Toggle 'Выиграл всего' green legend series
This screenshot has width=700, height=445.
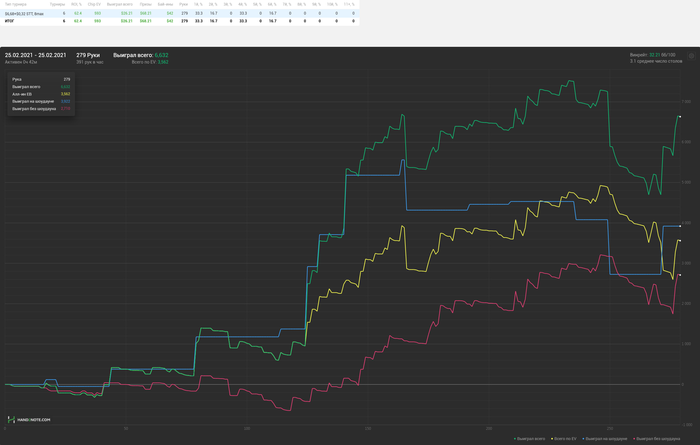click(530, 439)
